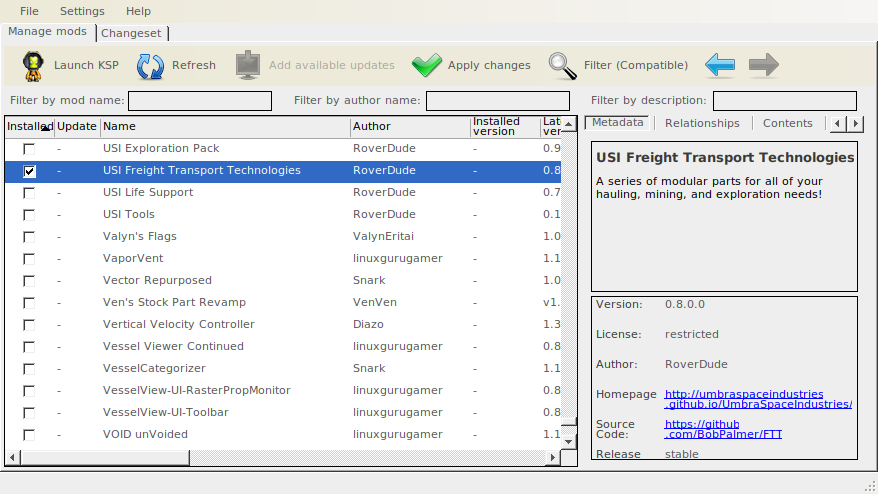Check the Vessel Viewer Continued checkbox
Screen dimensions: 878x494
[x=29, y=347]
